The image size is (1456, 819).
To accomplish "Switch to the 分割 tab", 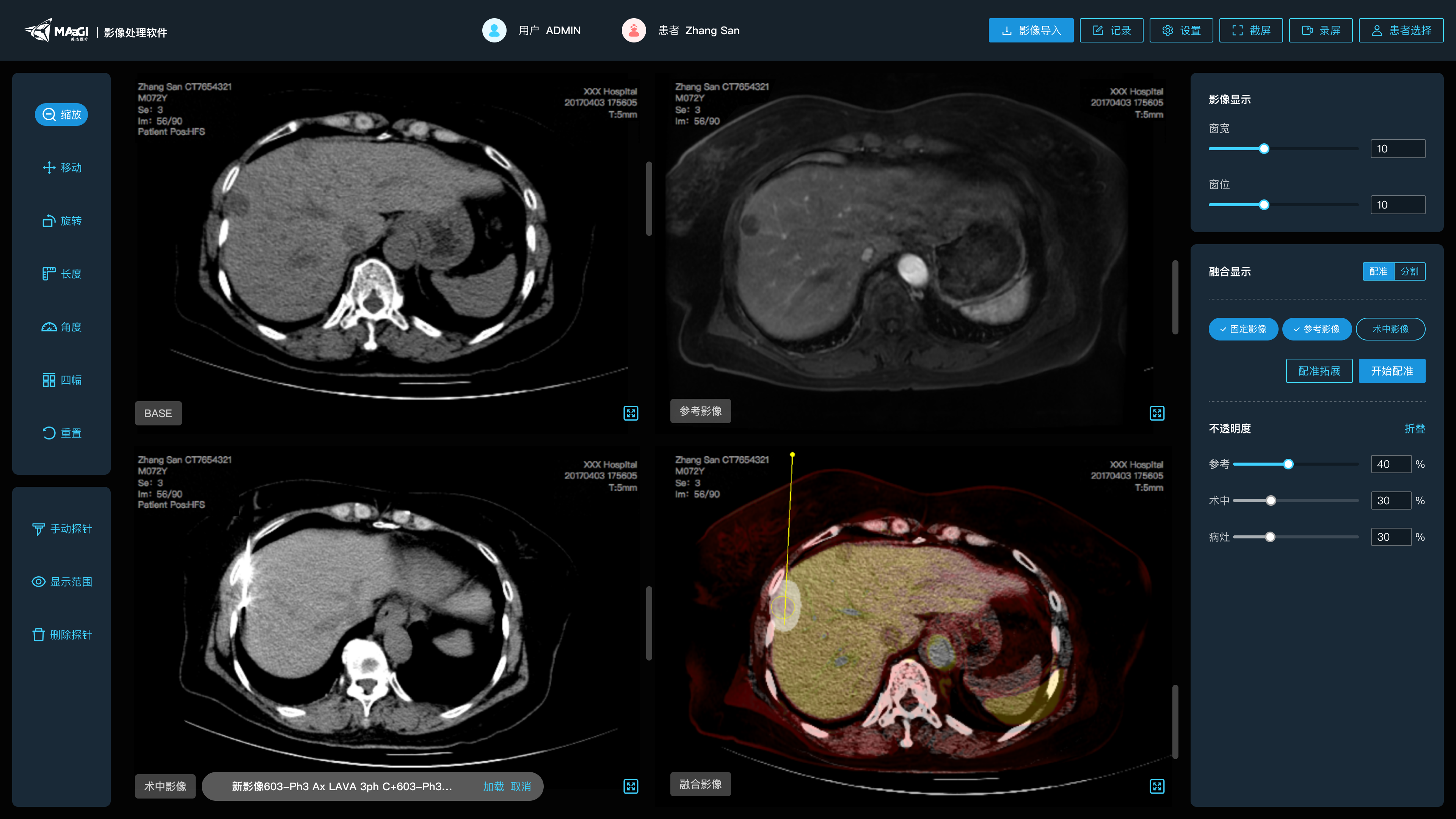I will click(x=1409, y=271).
